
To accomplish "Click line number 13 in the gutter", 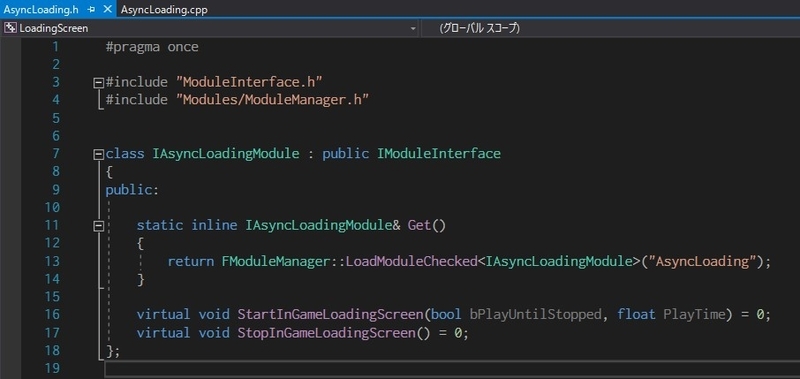I will pyautogui.click(x=52, y=261).
